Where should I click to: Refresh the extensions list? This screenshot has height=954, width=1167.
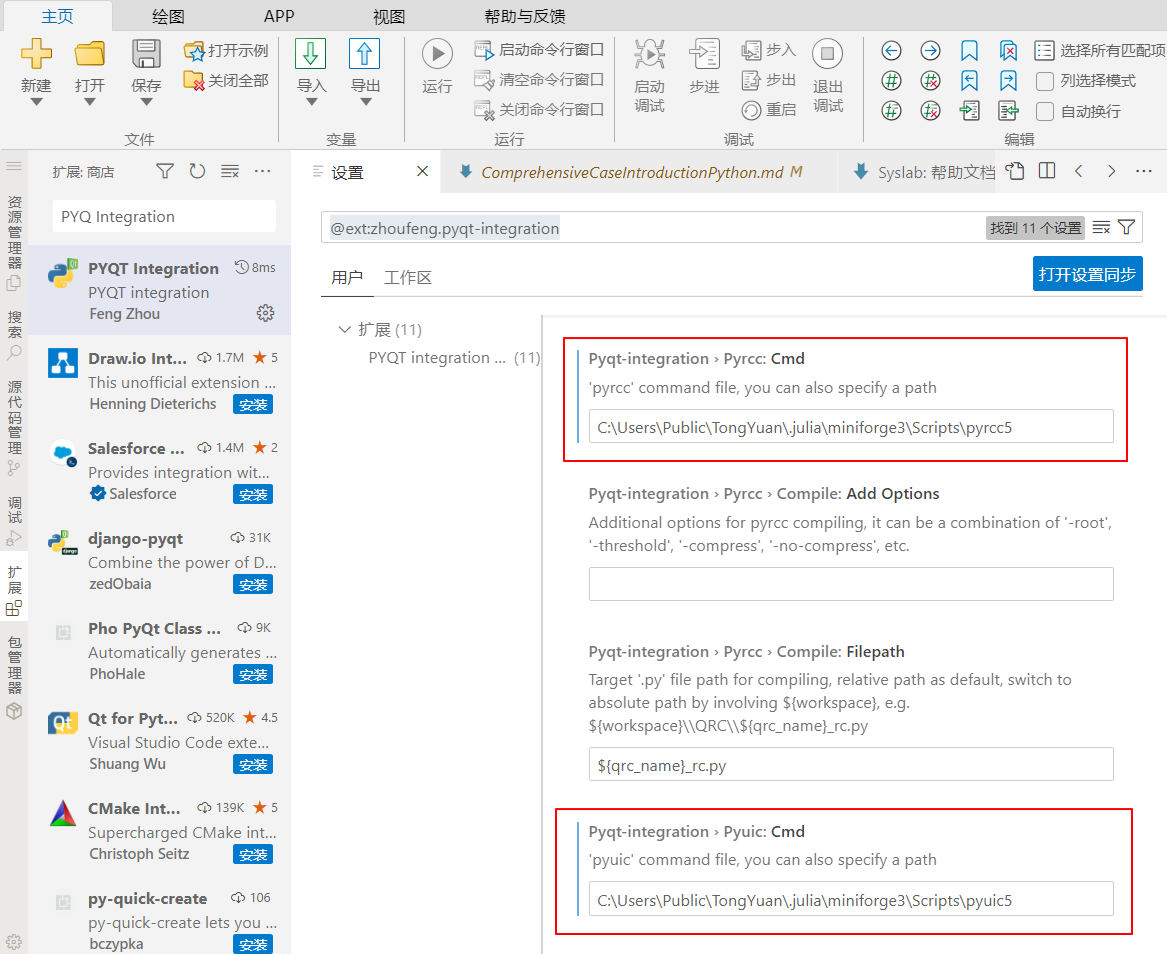[x=197, y=172]
